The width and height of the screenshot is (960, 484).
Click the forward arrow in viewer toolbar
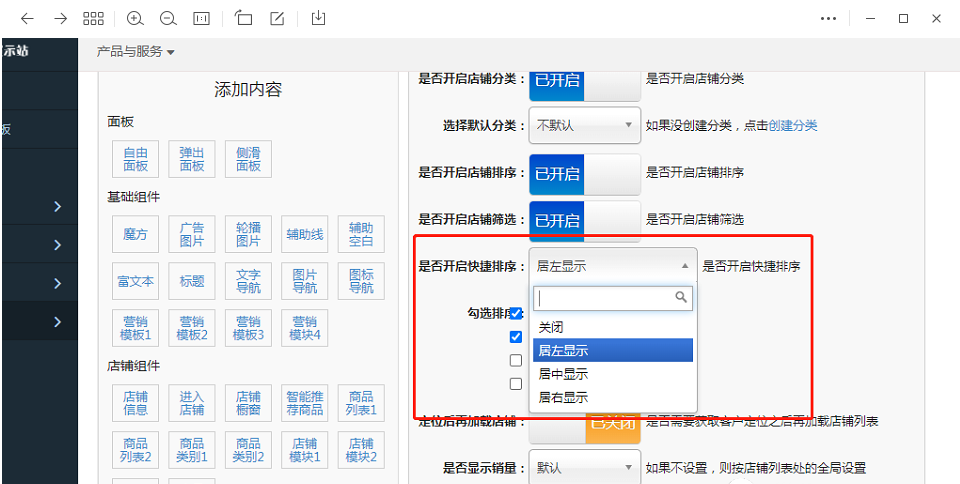(60, 19)
